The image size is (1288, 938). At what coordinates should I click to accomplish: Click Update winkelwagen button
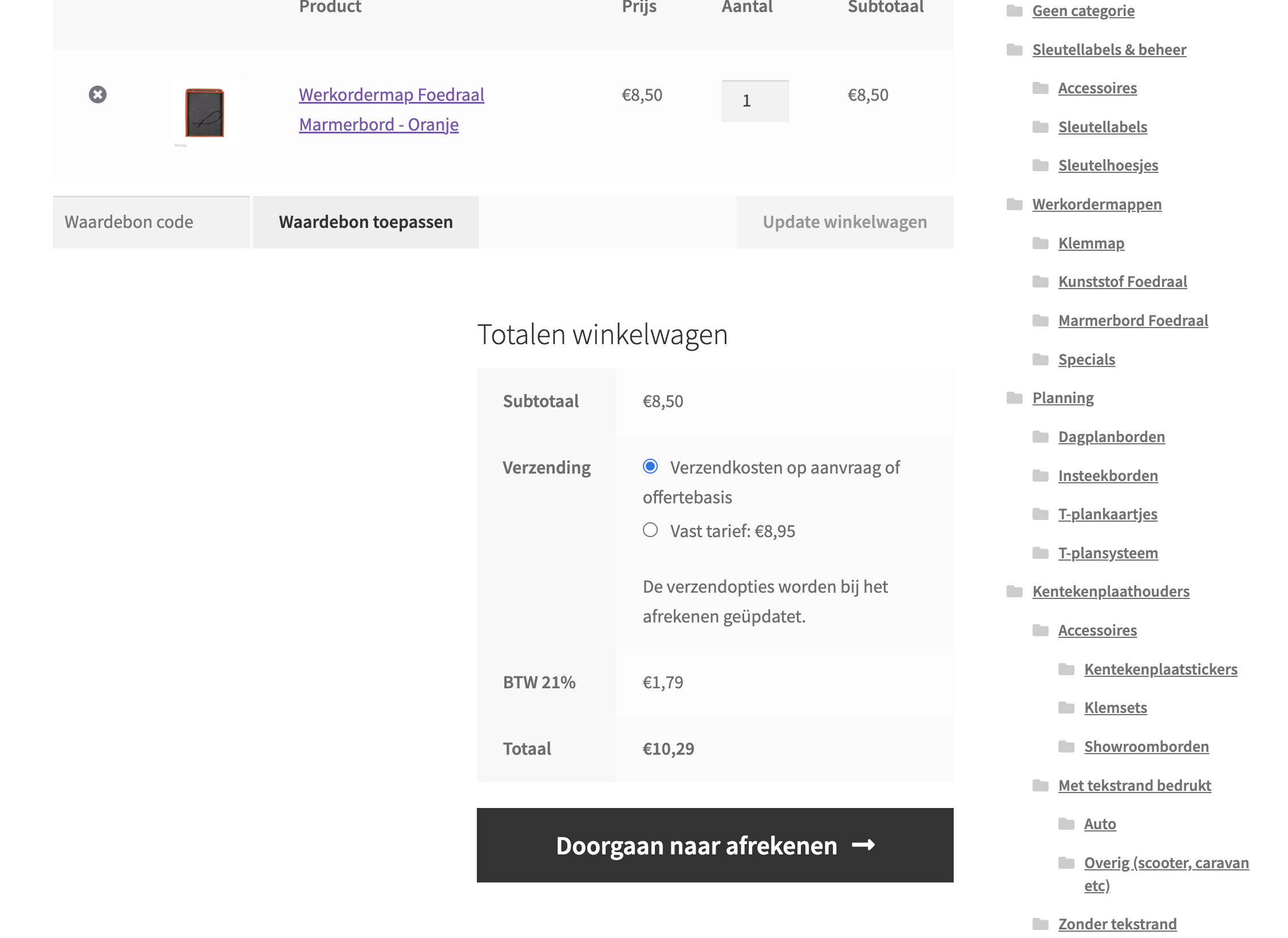[x=844, y=222]
